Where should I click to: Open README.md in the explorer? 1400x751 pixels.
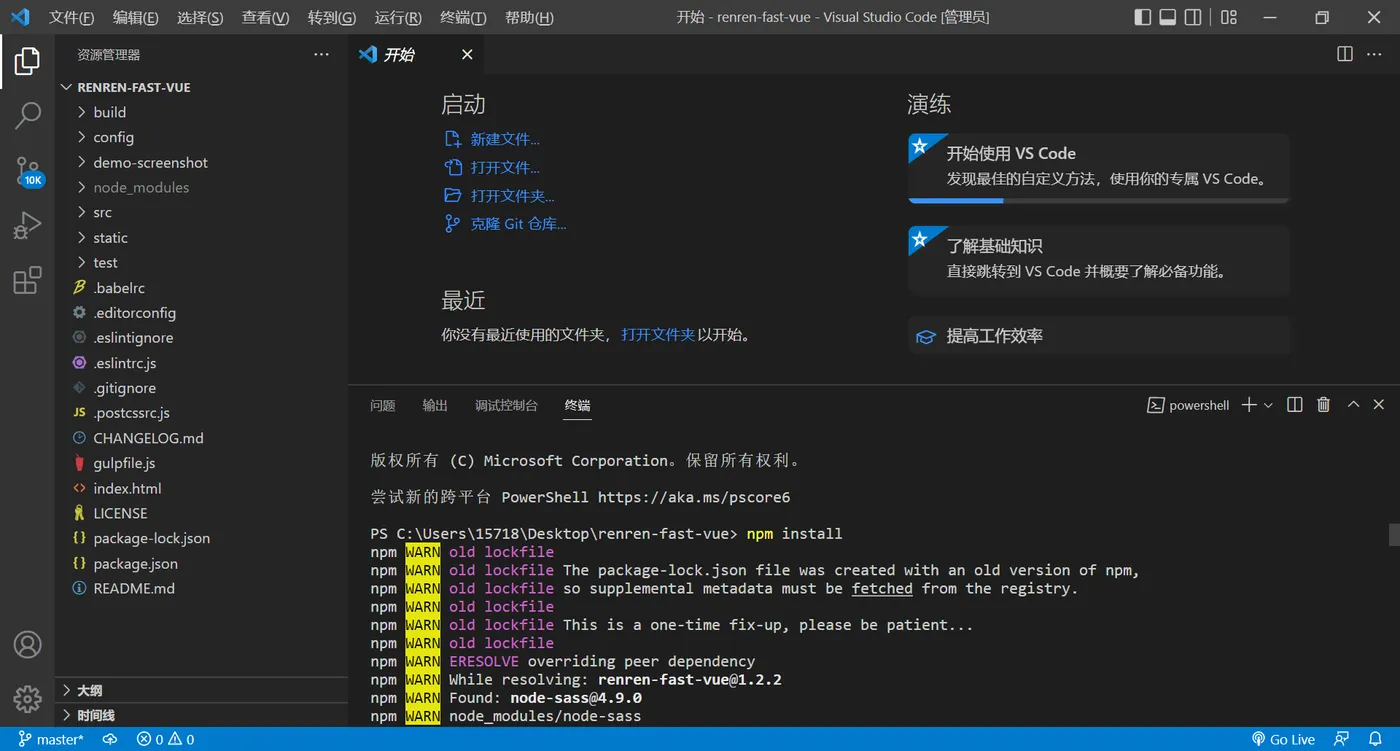click(202, 588)
